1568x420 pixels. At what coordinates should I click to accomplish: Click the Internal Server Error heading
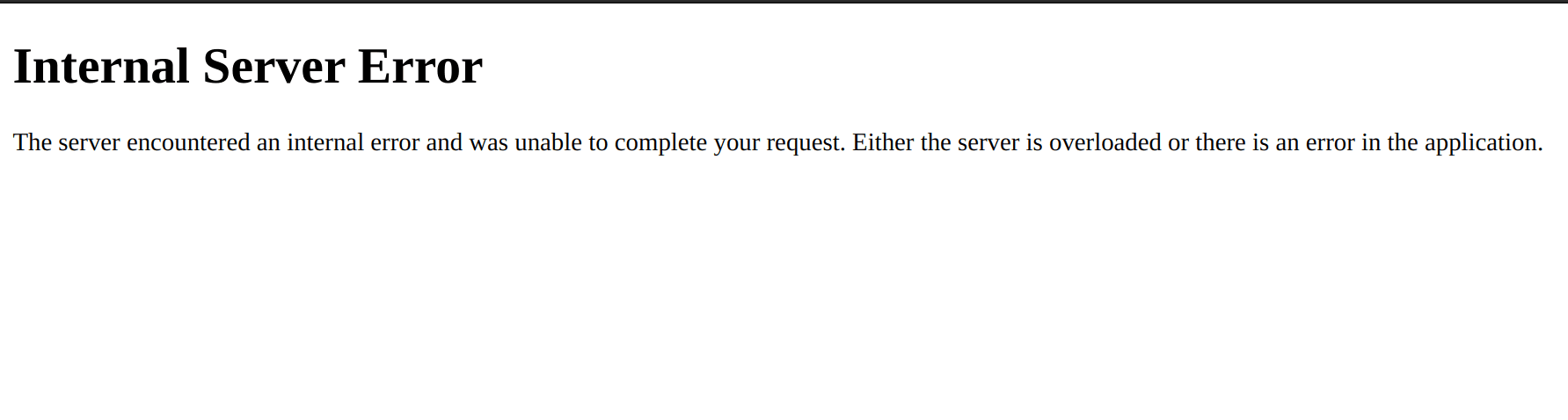pyautogui.click(x=248, y=66)
